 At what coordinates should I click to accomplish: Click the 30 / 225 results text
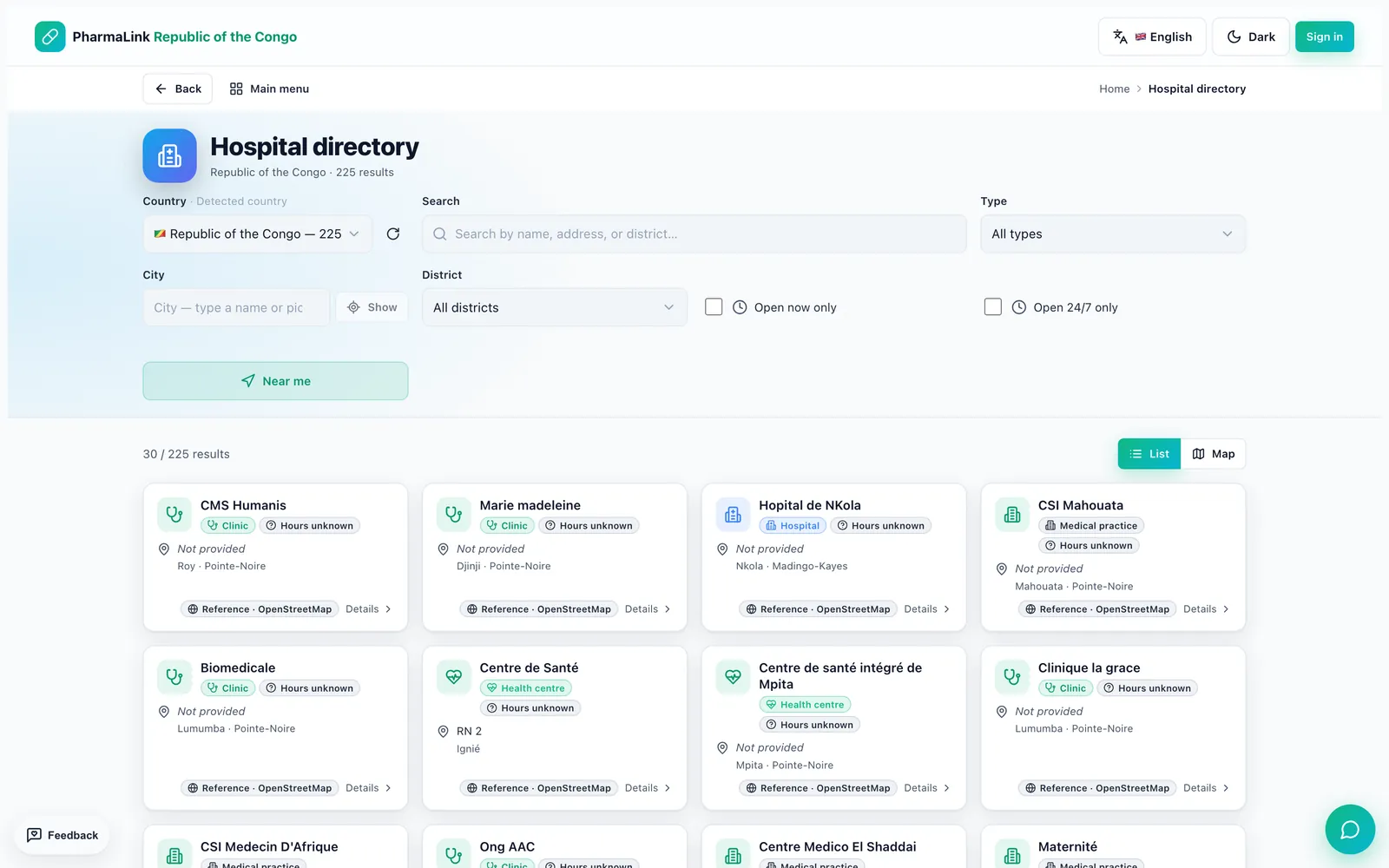point(187,454)
